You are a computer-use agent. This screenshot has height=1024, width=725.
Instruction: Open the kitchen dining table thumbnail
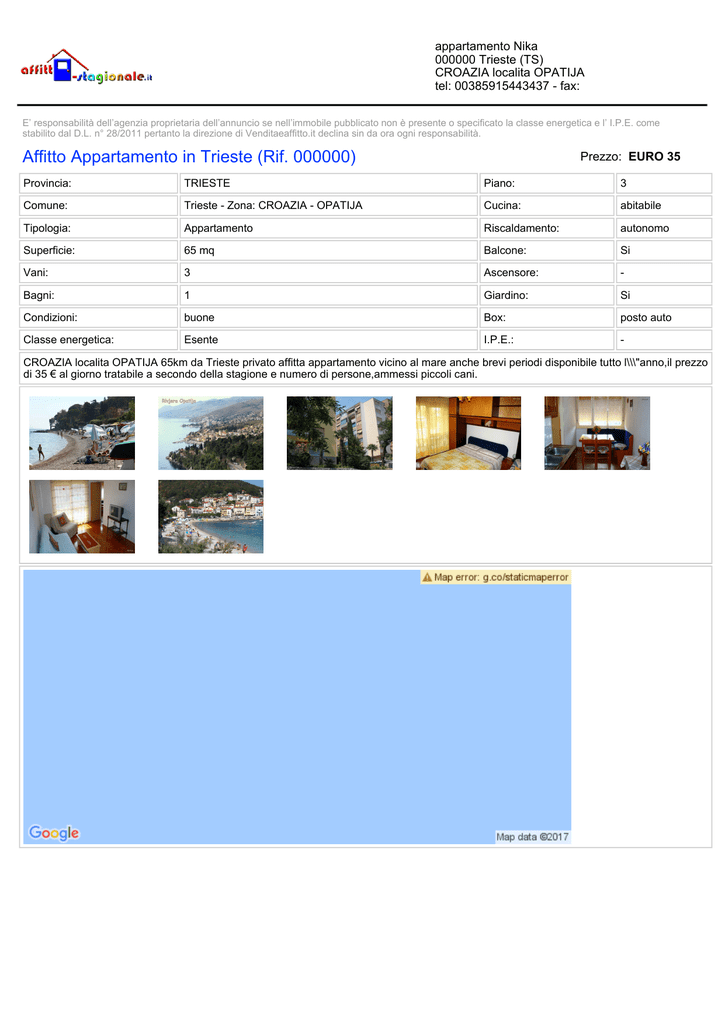[x=597, y=433]
